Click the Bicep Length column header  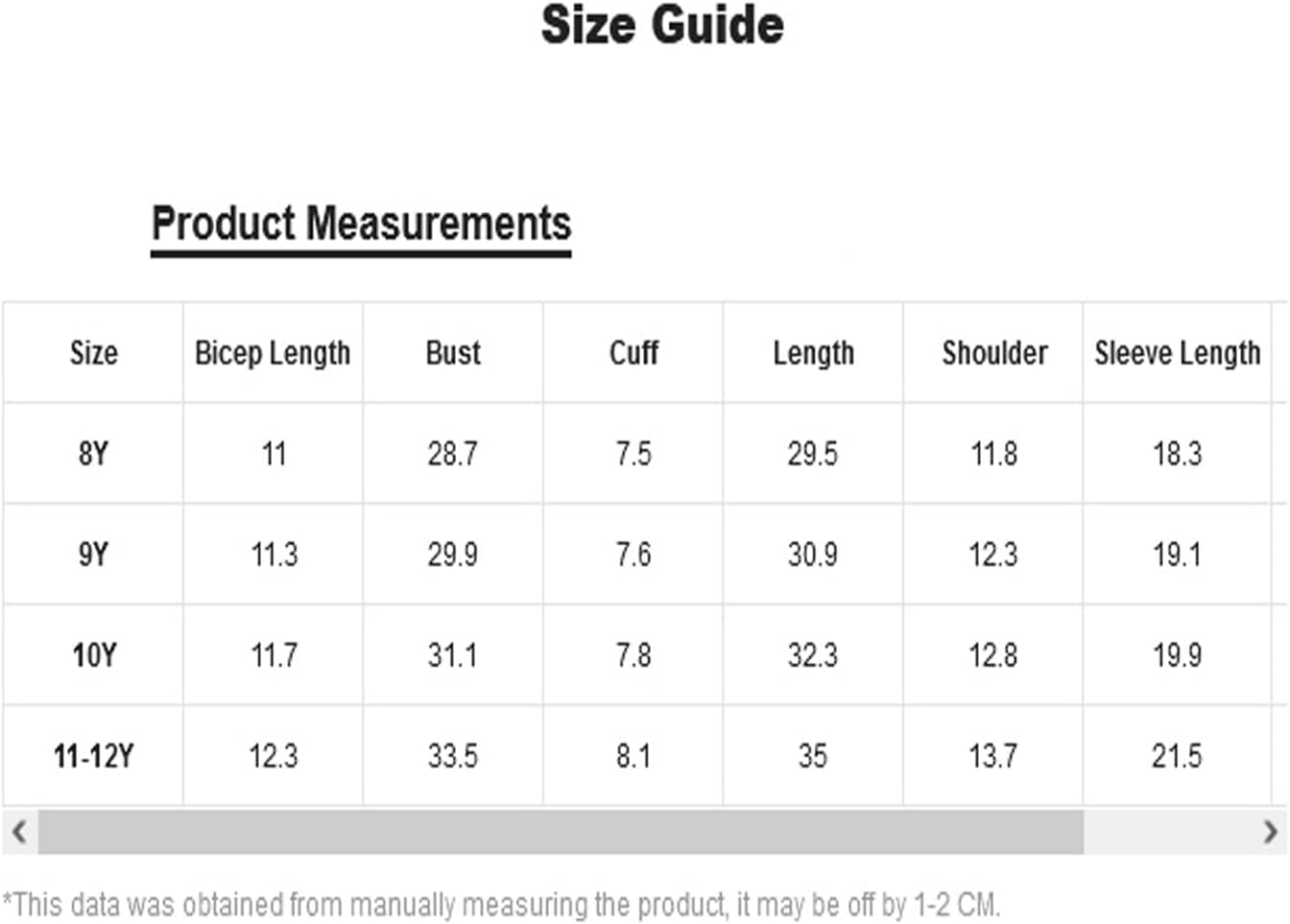click(273, 353)
